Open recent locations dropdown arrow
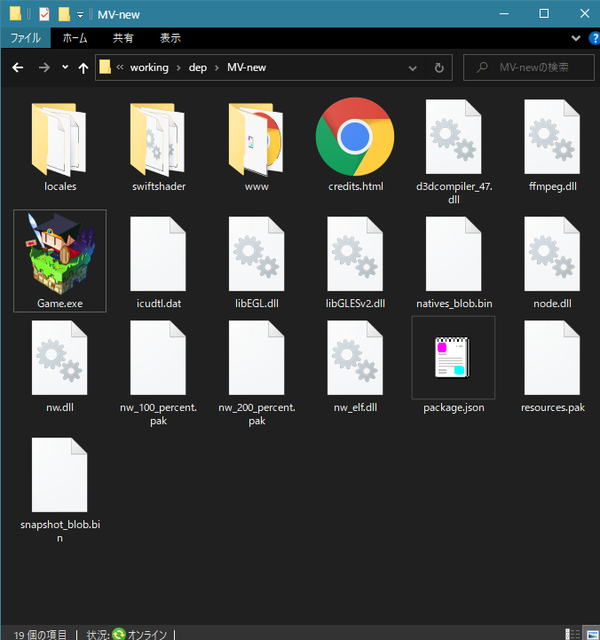The width and height of the screenshot is (600, 640). (x=65, y=67)
